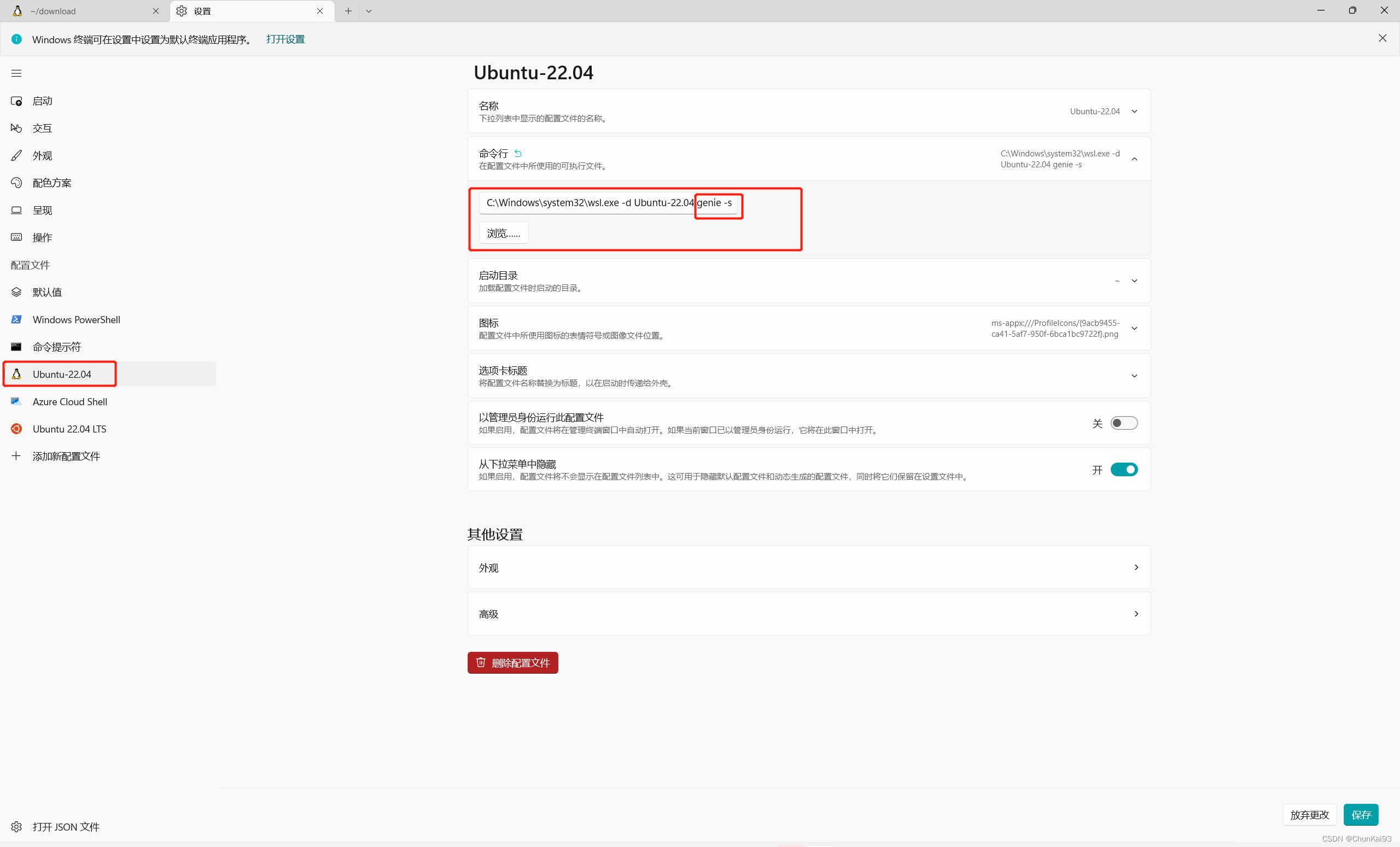Click 删除配置文件 to delete profile
The height and width of the screenshot is (847, 1400).
(x=513, y=662)
